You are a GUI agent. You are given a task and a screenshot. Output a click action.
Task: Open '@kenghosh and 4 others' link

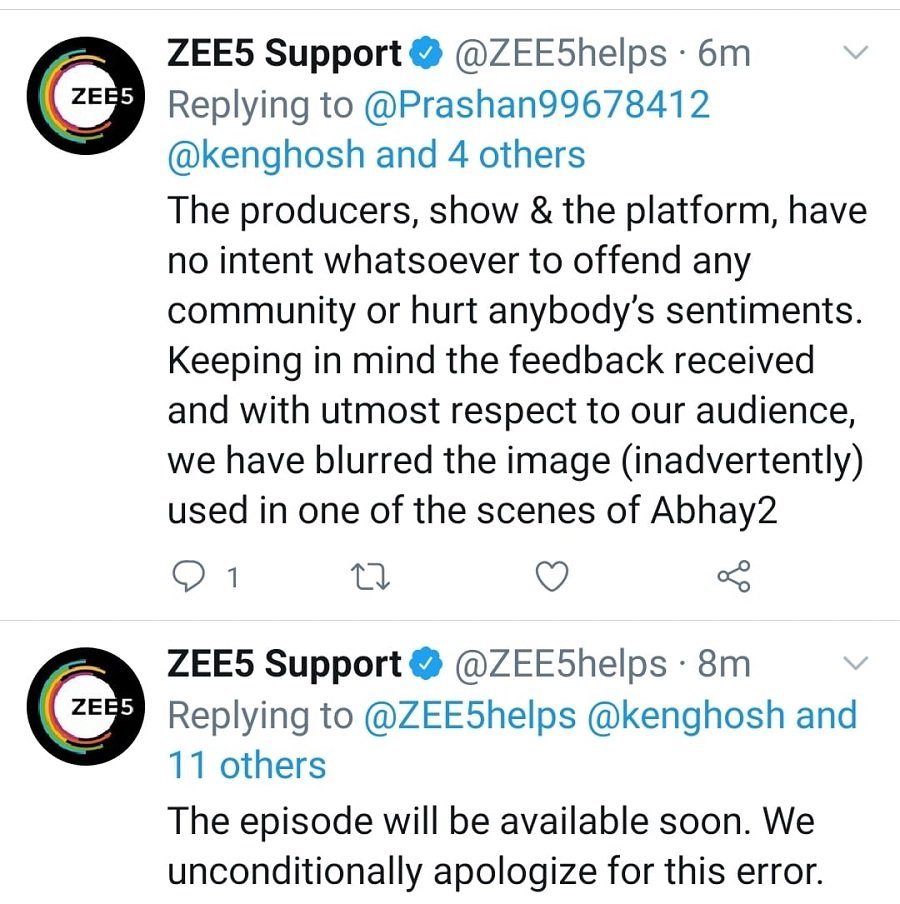coord(376,155)
